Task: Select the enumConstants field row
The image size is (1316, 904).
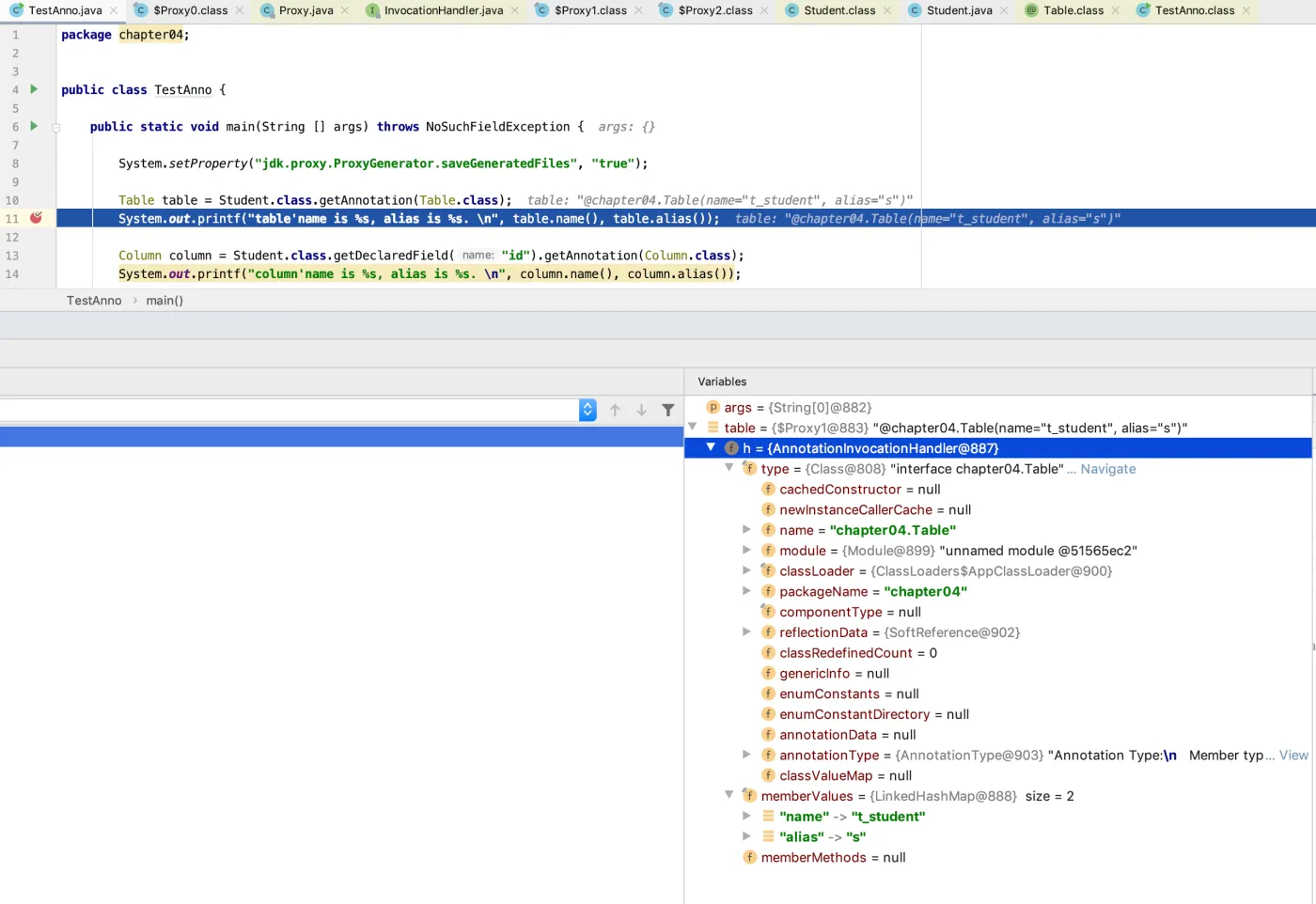Action: [x=998, y=694]
